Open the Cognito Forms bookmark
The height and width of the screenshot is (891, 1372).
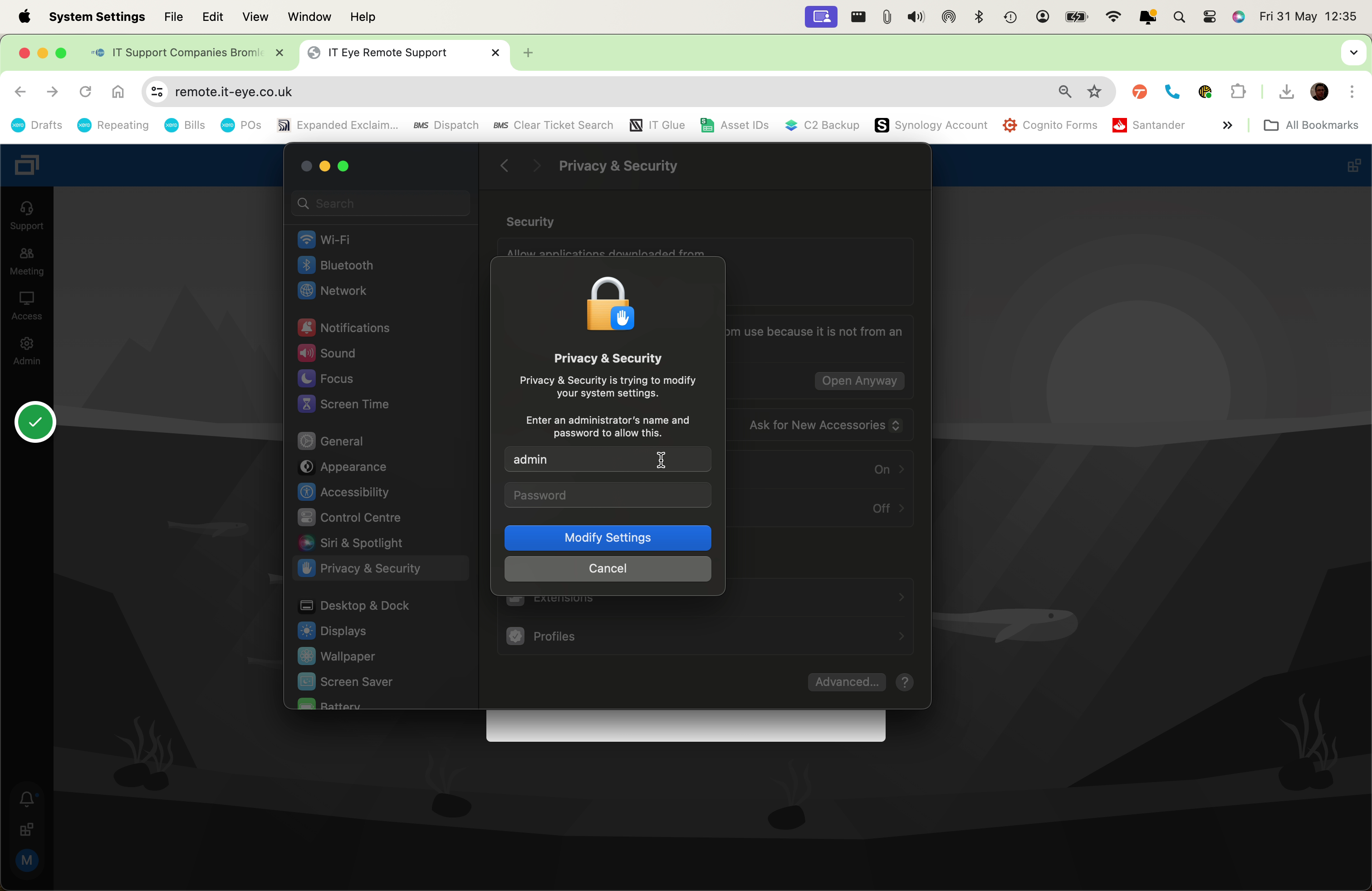point(1050,124)
